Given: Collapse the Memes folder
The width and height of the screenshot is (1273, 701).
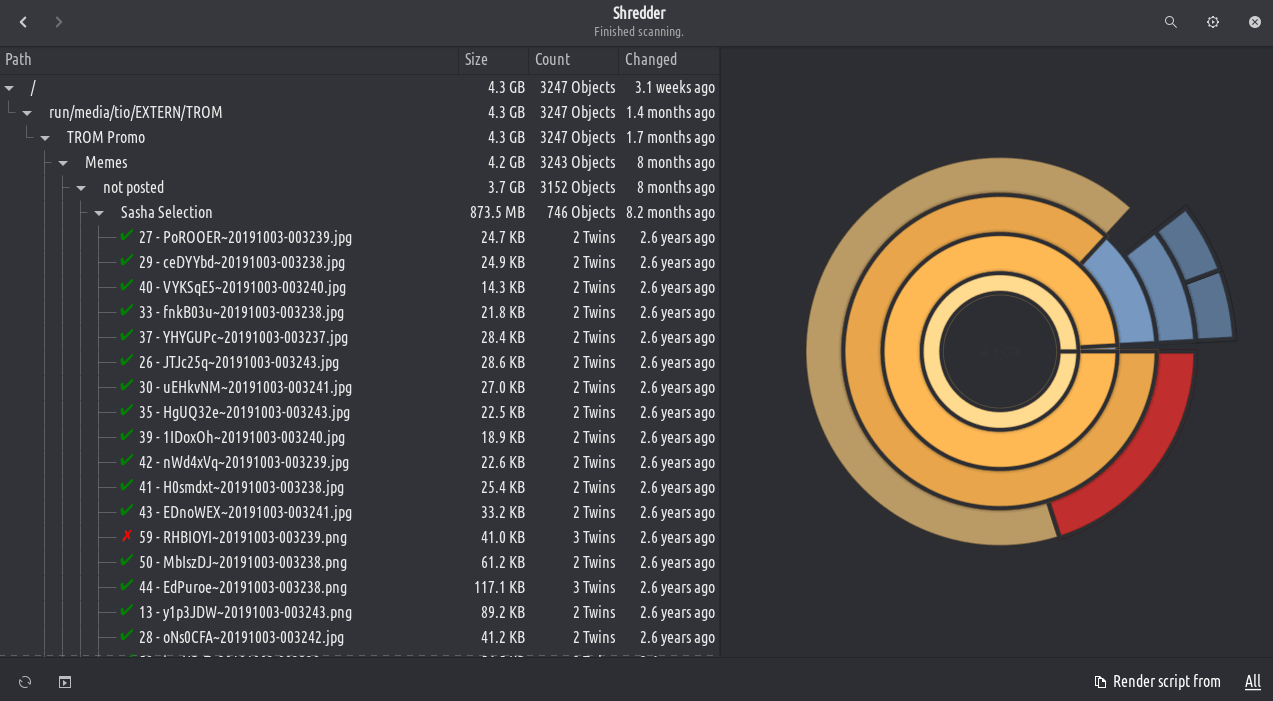Looking at the screenshot, I should 63,163.
